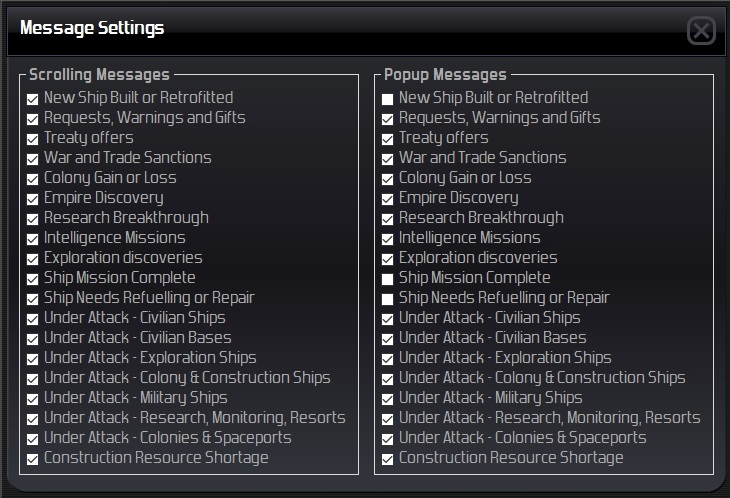
Task: Turn off scrolling Research Breakthrough messages
Action: pyautogui.click(x=33, y=219)
